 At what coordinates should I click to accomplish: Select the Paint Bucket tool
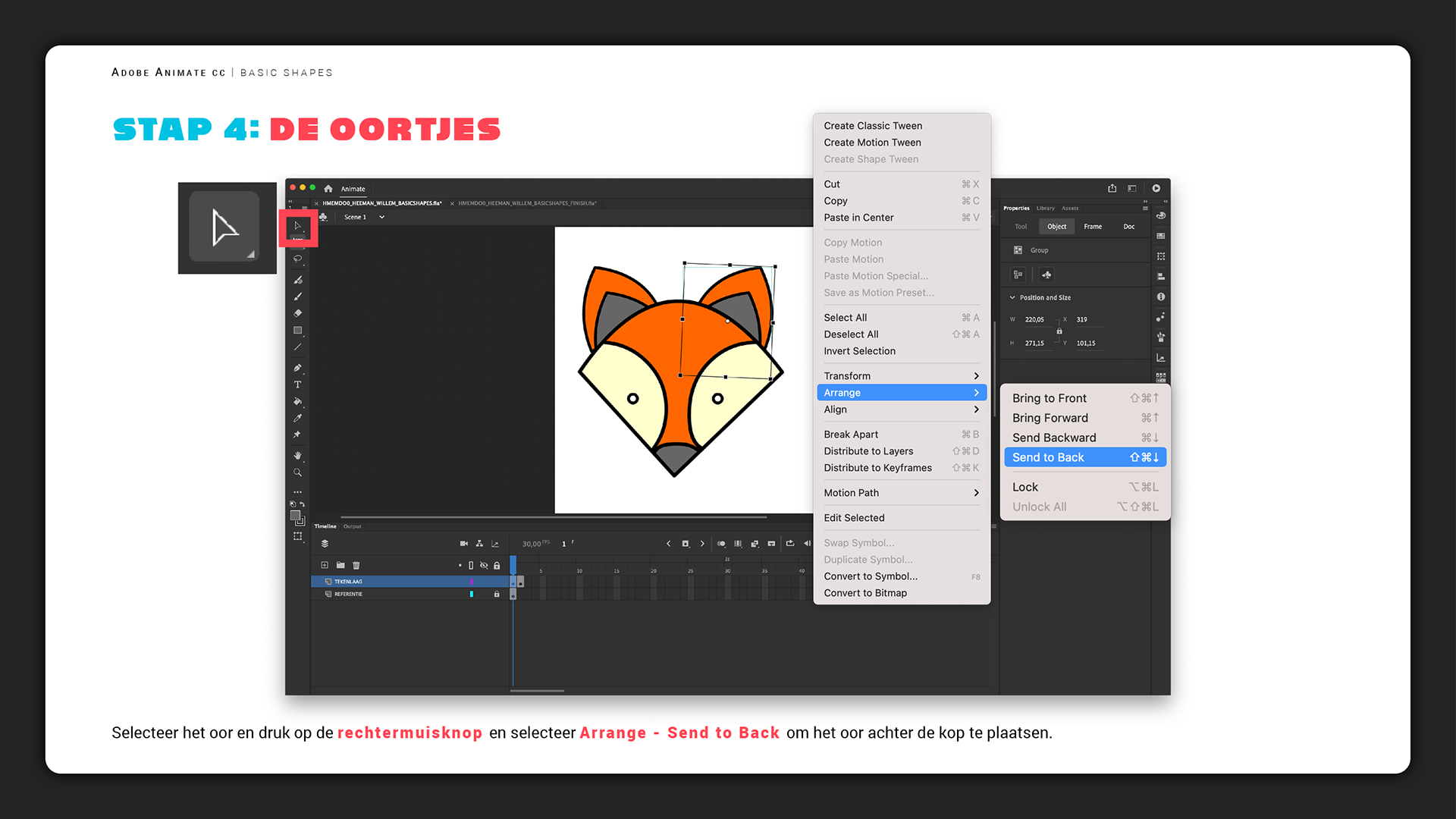297,401
